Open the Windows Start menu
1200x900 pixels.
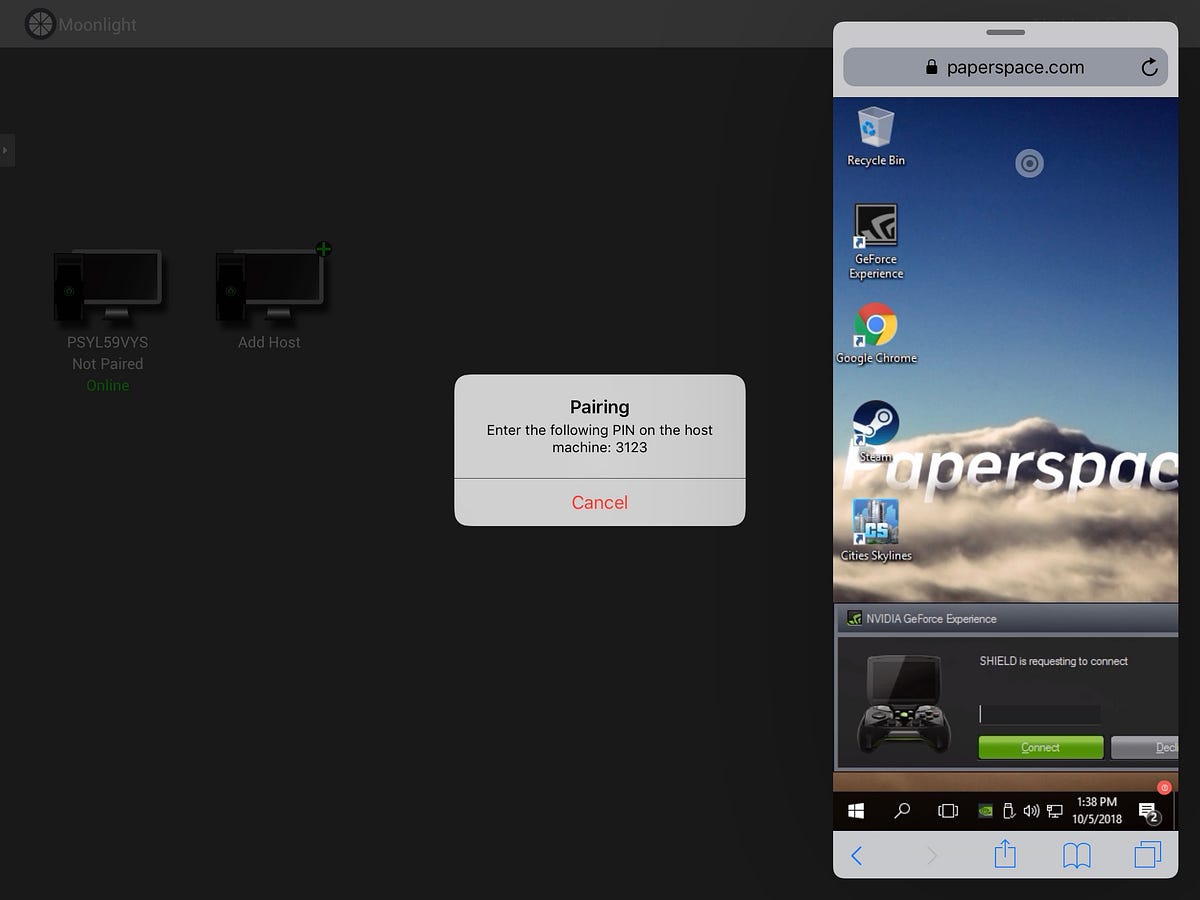click(856, 810)
